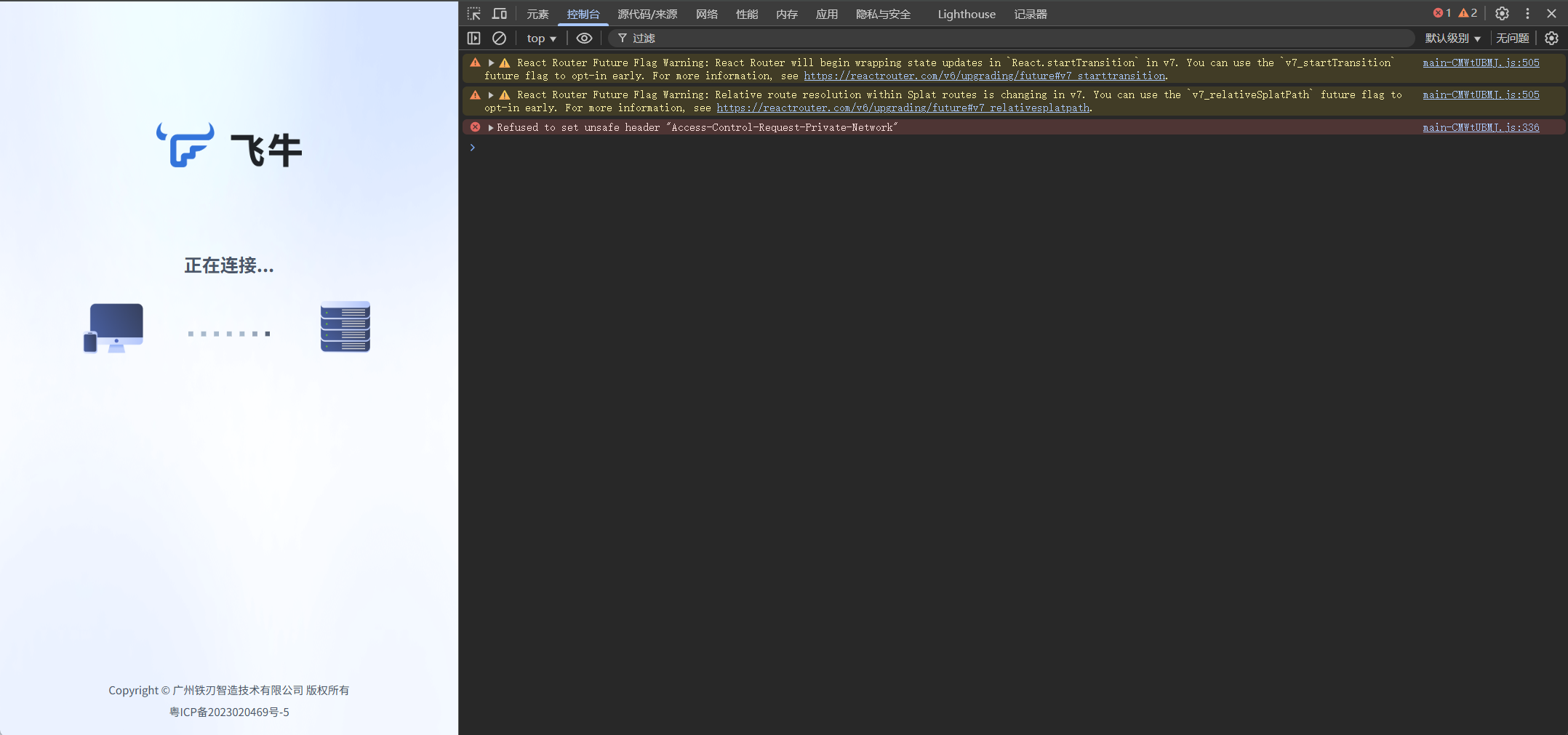This screenshot has height=735, width=1568.
Task: Click the 无问题 issues button
Action: [1512, 38]
